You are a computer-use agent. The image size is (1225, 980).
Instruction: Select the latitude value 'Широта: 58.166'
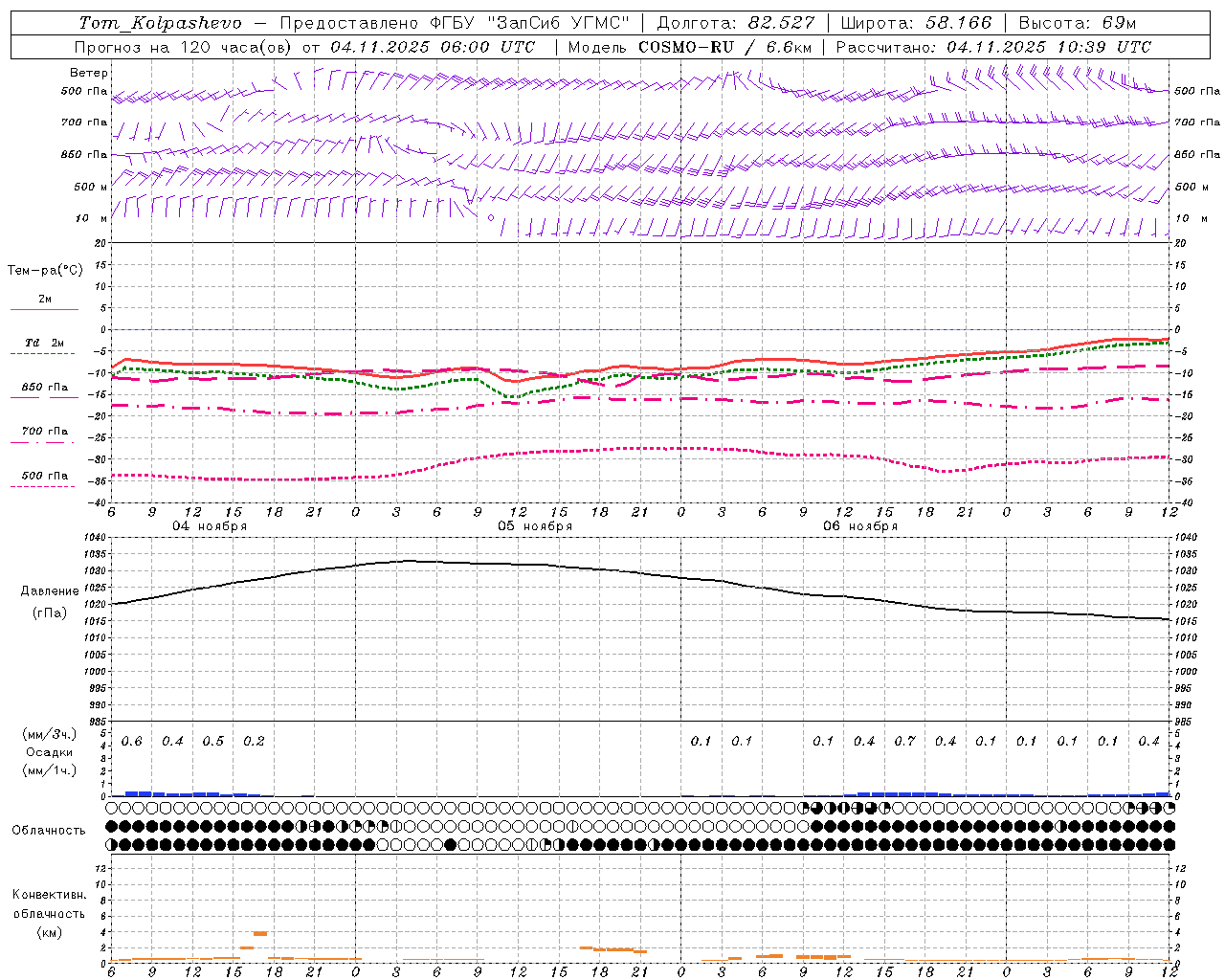pyautogui.click(x=916, y=23)
